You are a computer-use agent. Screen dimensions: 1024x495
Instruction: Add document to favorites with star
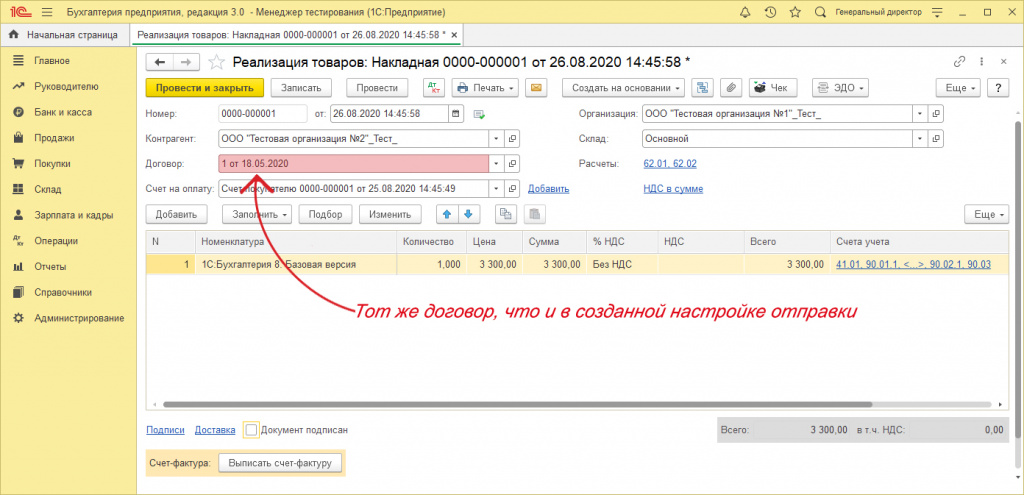(216, 62)
